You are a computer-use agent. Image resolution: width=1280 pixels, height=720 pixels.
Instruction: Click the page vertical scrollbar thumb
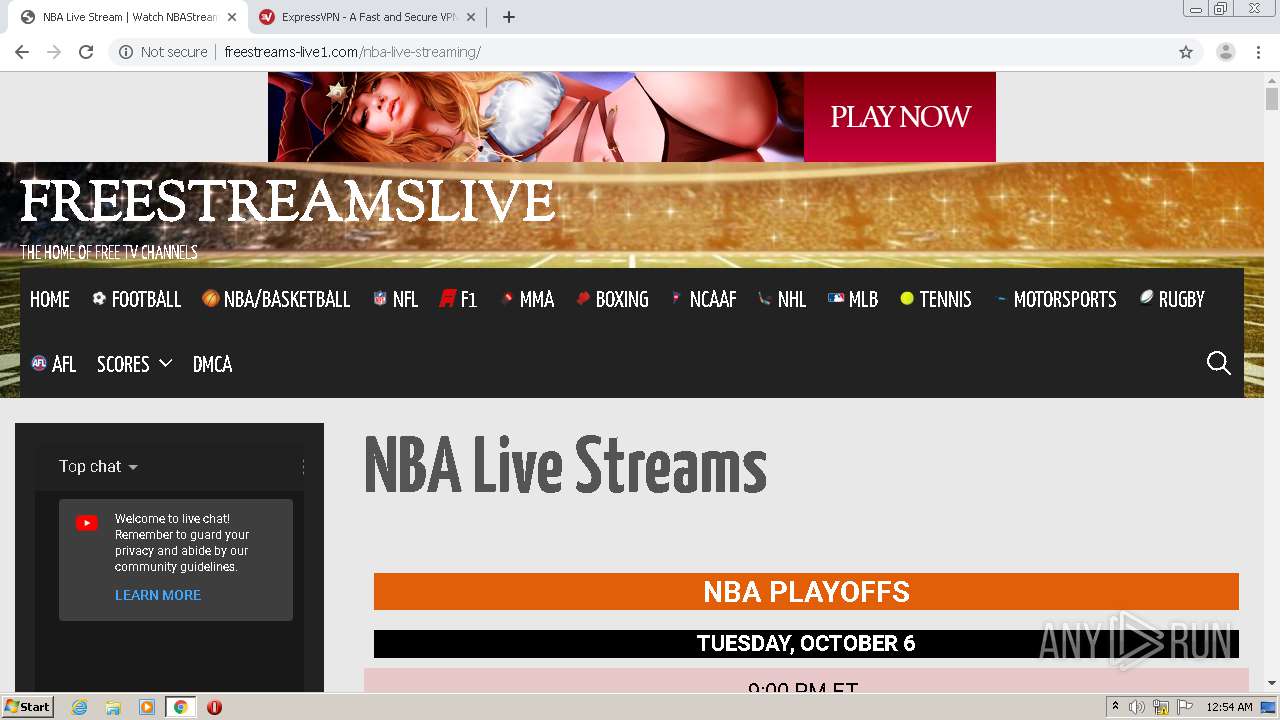(1272, 99)
